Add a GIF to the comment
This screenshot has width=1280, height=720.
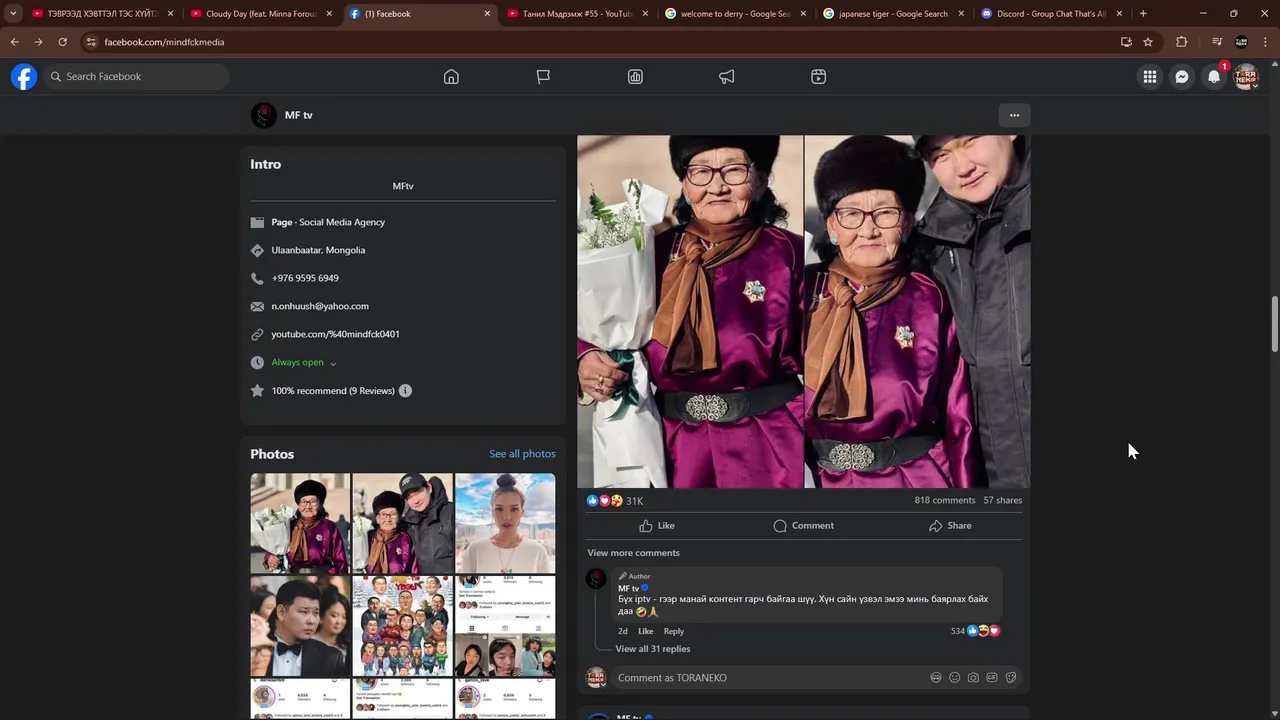tap(992, 678)
